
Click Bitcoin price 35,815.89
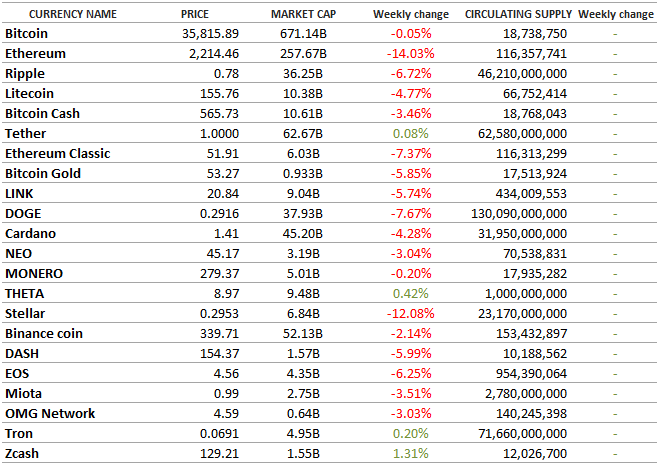[x=210, y=34]
